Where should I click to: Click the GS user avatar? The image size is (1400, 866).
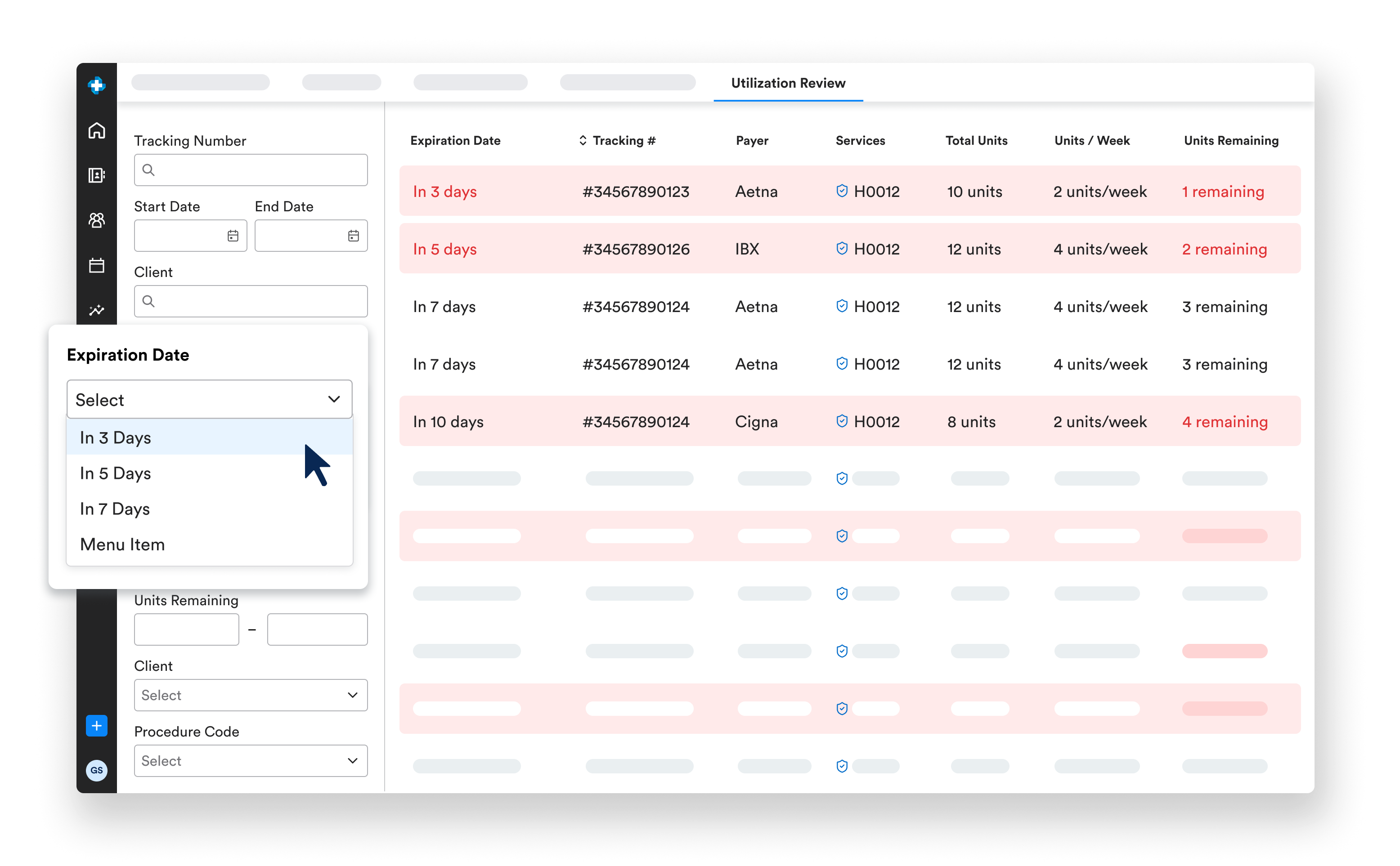click(96, 770)
